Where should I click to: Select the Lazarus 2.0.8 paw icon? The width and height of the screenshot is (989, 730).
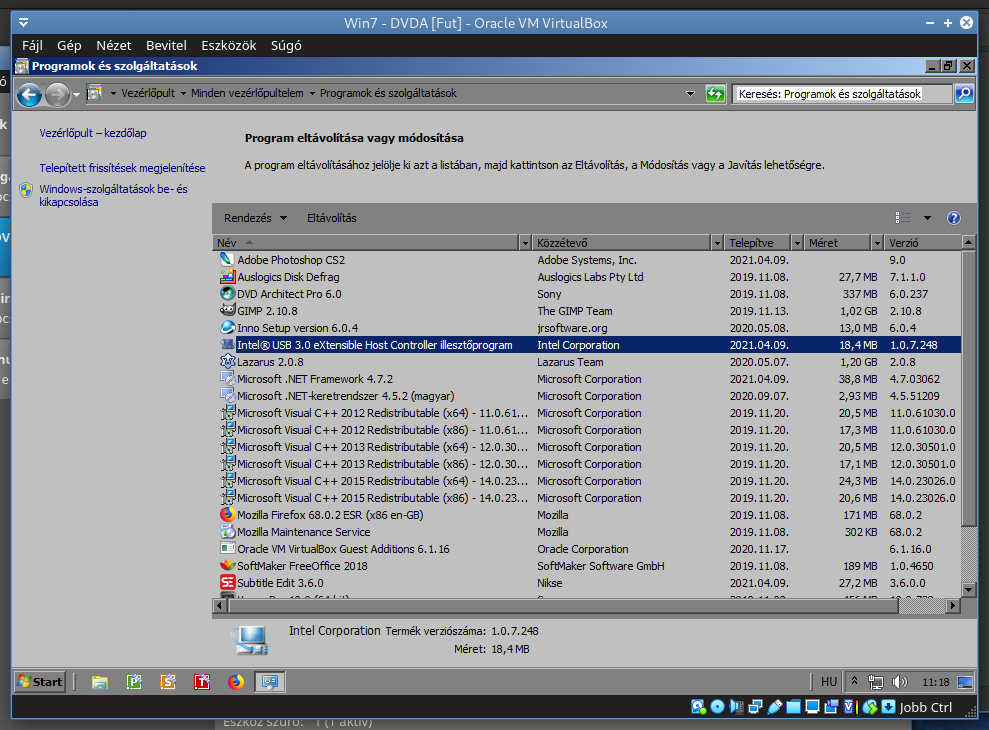227,362
